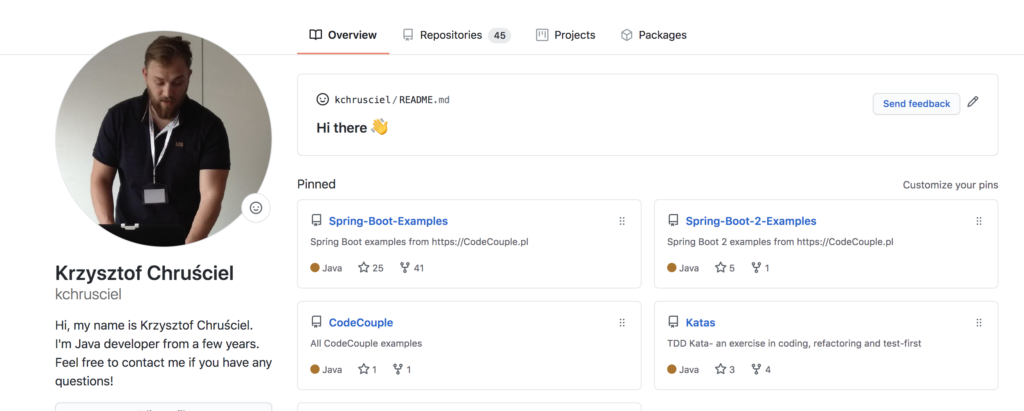1024x411 pixels.
Task: View 1 fork of CodeCouple
Action: tap(402, 370)
